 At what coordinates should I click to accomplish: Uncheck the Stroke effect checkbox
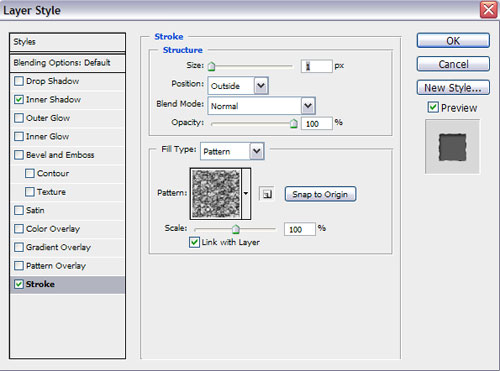pos(19,284)
